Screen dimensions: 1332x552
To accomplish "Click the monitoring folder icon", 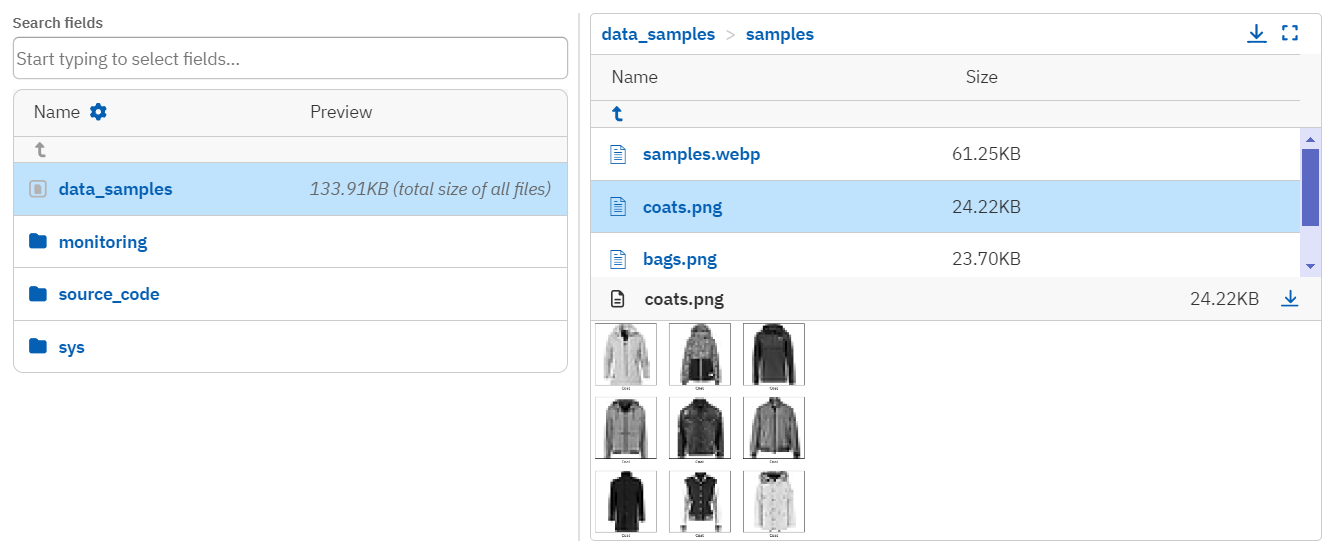I will pos(38,242).
